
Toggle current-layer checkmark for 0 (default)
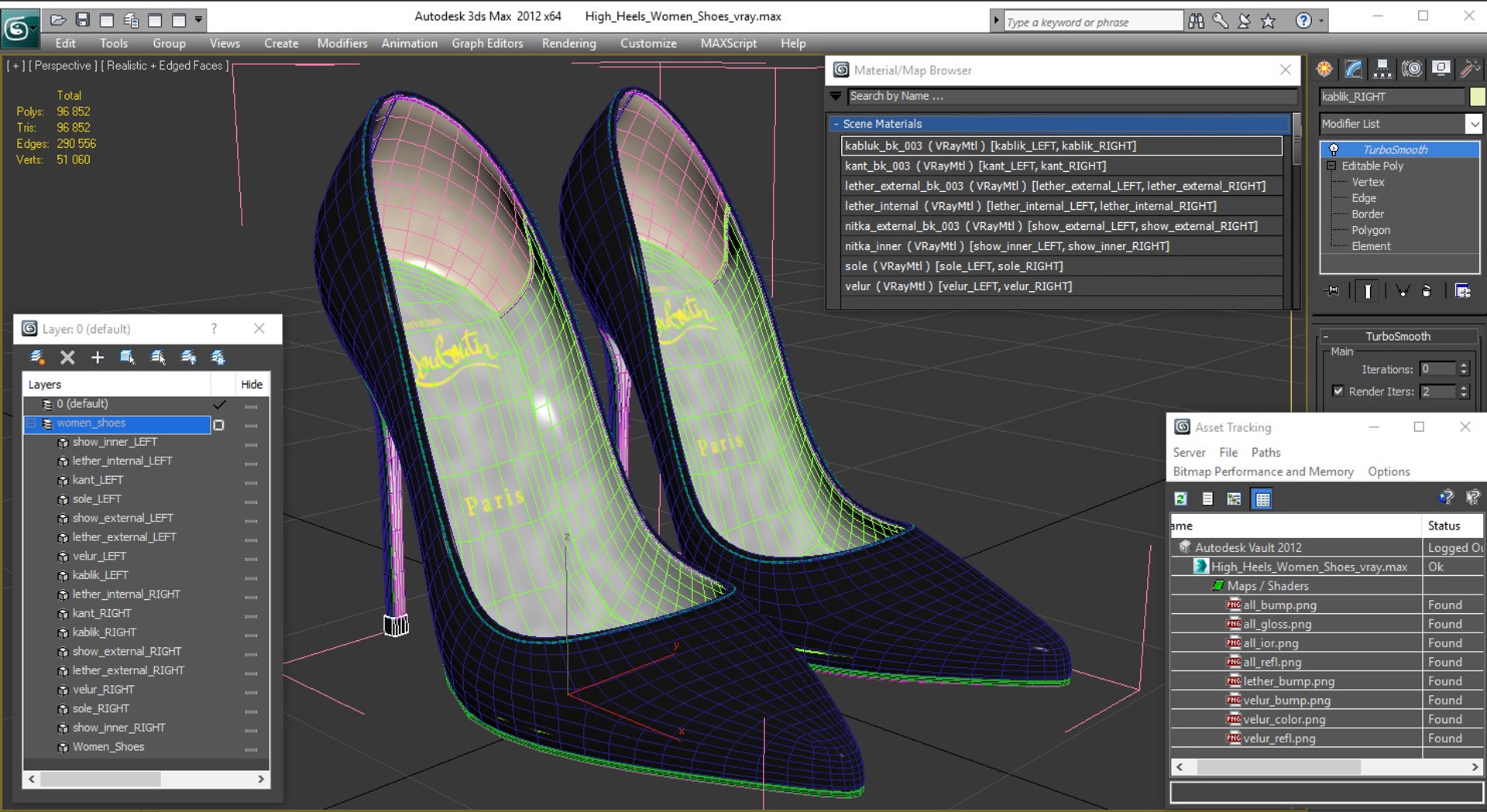pyautogui.click(x=220, y=404)
